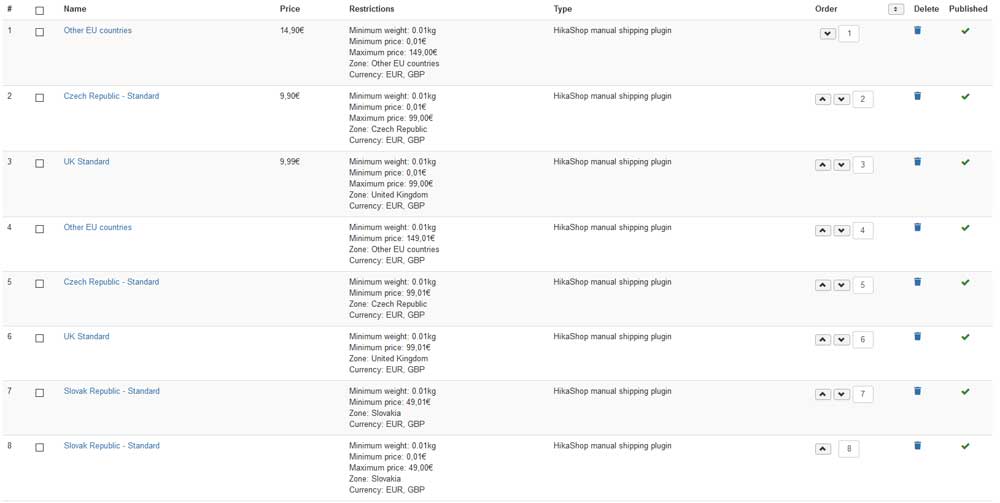Viewport: 1000px width, 503px height.
Task: Toggle published status of row 6
Action: click(x=965, y=337)
